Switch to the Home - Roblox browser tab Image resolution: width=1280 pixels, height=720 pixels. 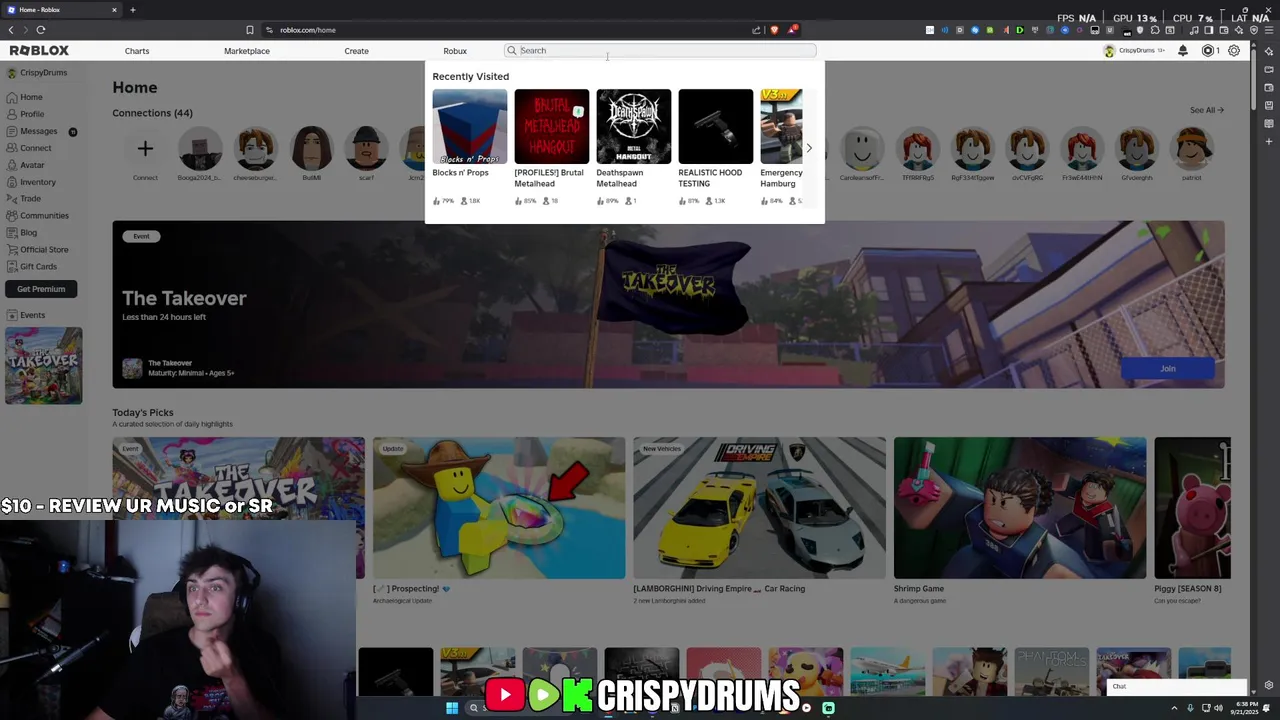tap(60, 10)
